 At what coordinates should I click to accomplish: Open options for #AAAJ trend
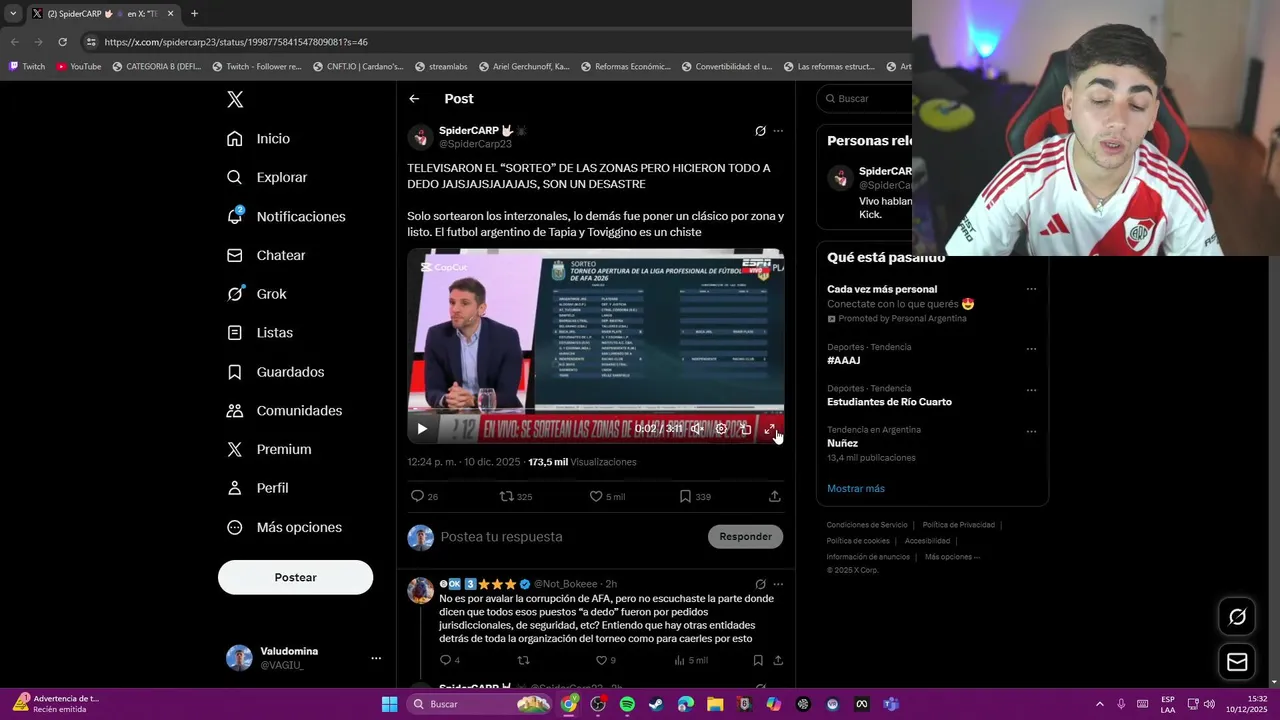pos(1031,349)
